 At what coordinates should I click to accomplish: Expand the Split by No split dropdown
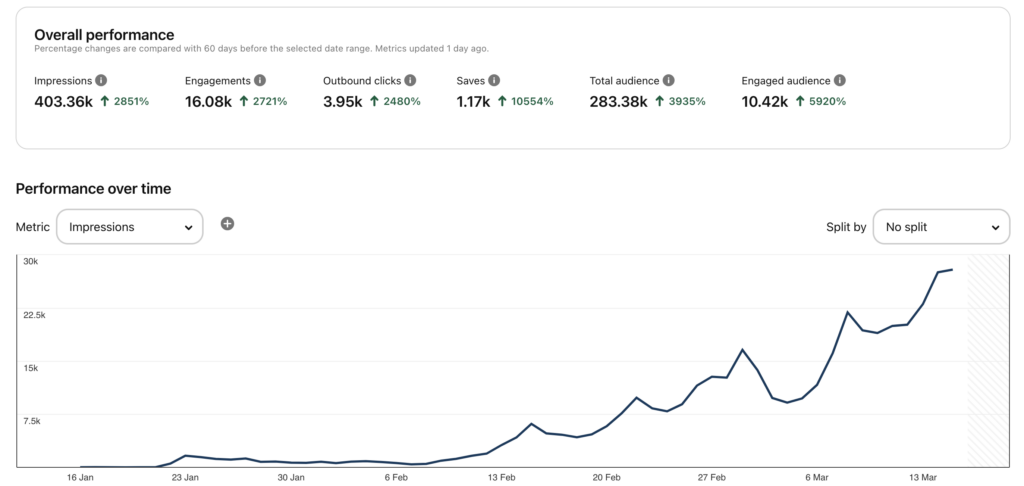[941, 227]
